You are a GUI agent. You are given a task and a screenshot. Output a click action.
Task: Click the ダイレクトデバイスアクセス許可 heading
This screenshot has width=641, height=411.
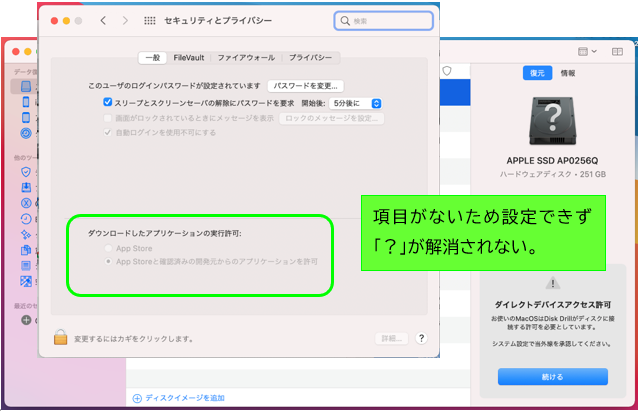pos(553,305)
